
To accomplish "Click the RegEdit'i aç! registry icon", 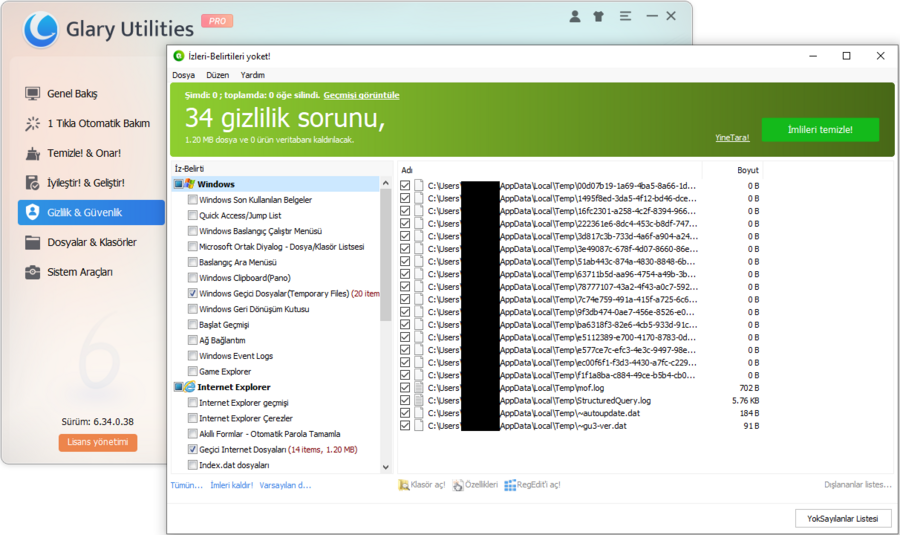I will tap(510, 485).
